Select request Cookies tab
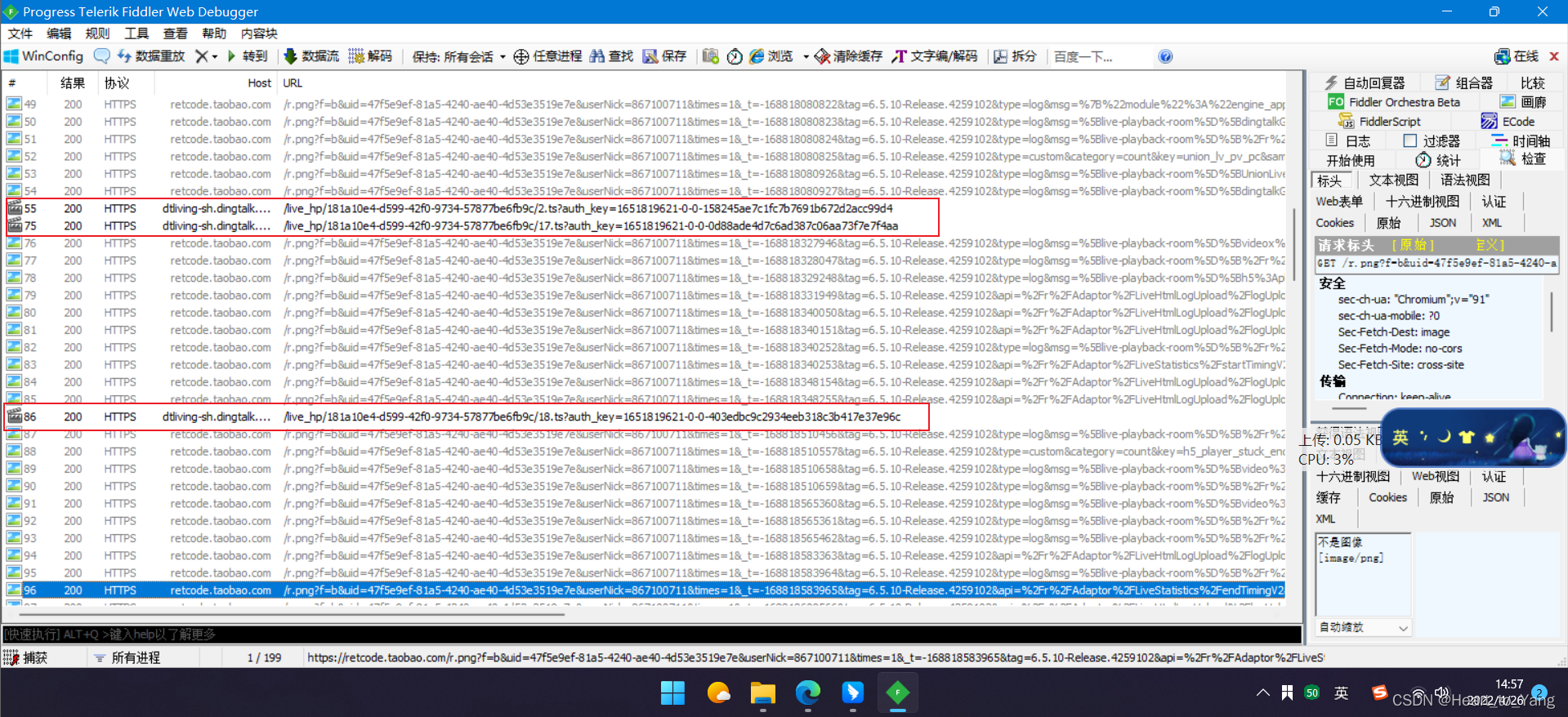Viewport: 1568px width, 717px height. click(x=1335, y=223)
